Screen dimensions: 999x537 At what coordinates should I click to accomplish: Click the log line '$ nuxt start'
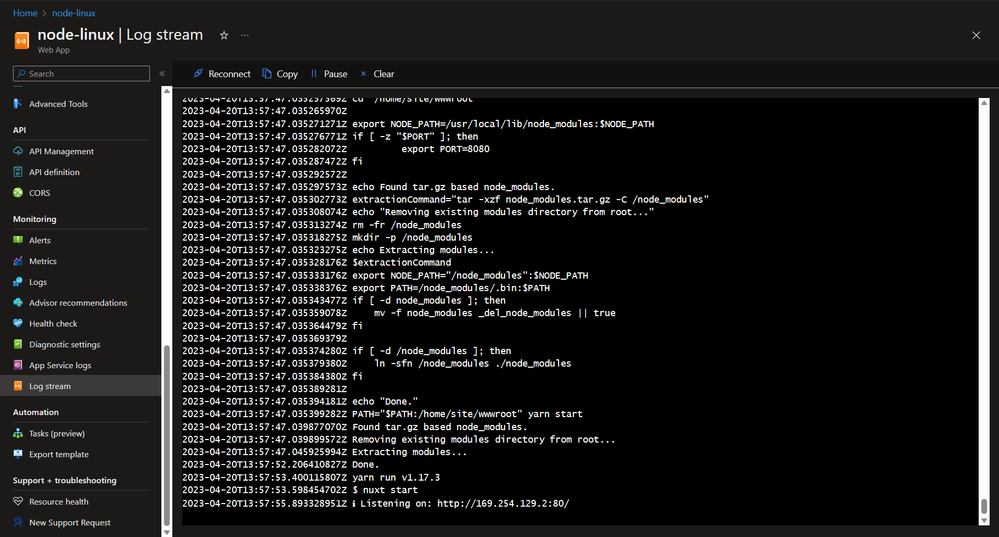click(x=300, y=490)
